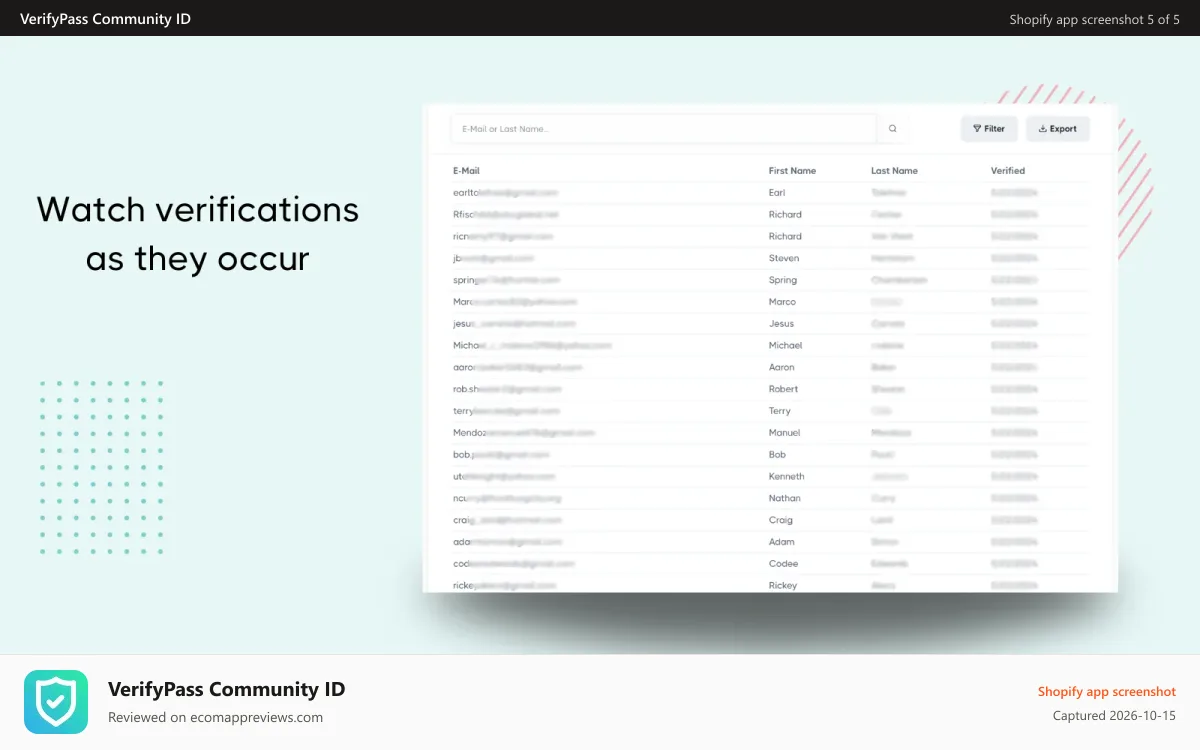
Task: Click the Reviewed on ecomappreviews.com text
Action: pyautogui.click(x=215, y=717)
